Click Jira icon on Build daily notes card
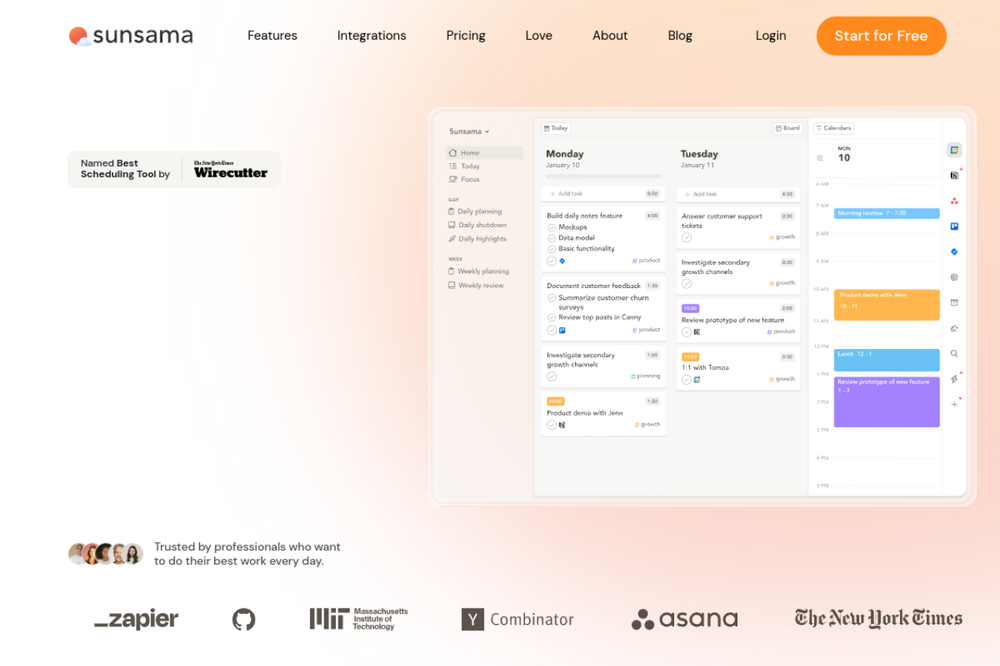1000x666 pixels. tap(562, 261)
